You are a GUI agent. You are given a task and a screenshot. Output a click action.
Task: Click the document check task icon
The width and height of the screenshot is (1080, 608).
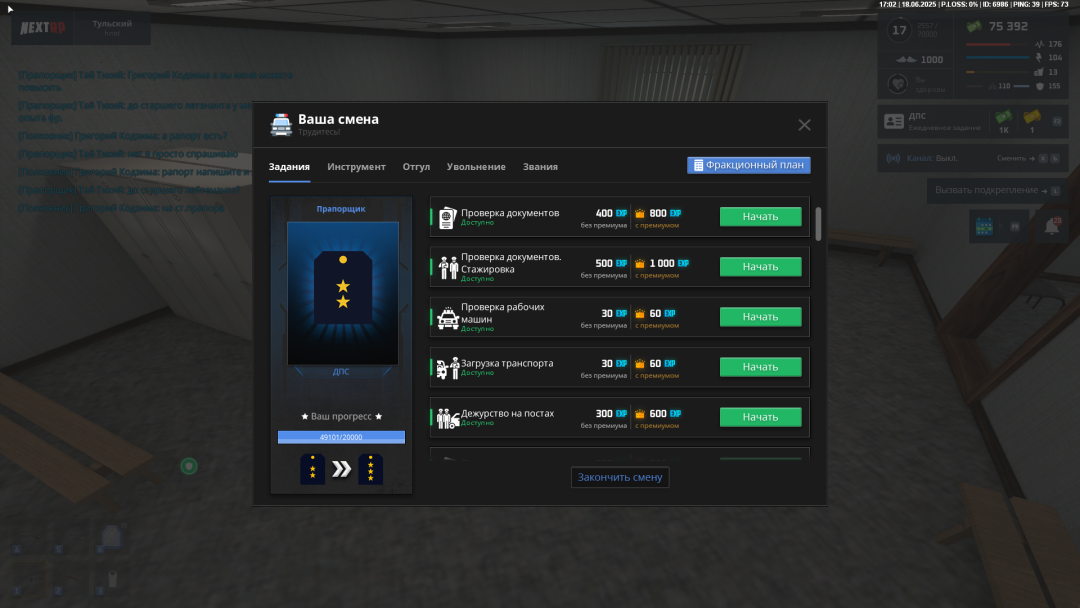pyautogui.click(x=447, y=217)
